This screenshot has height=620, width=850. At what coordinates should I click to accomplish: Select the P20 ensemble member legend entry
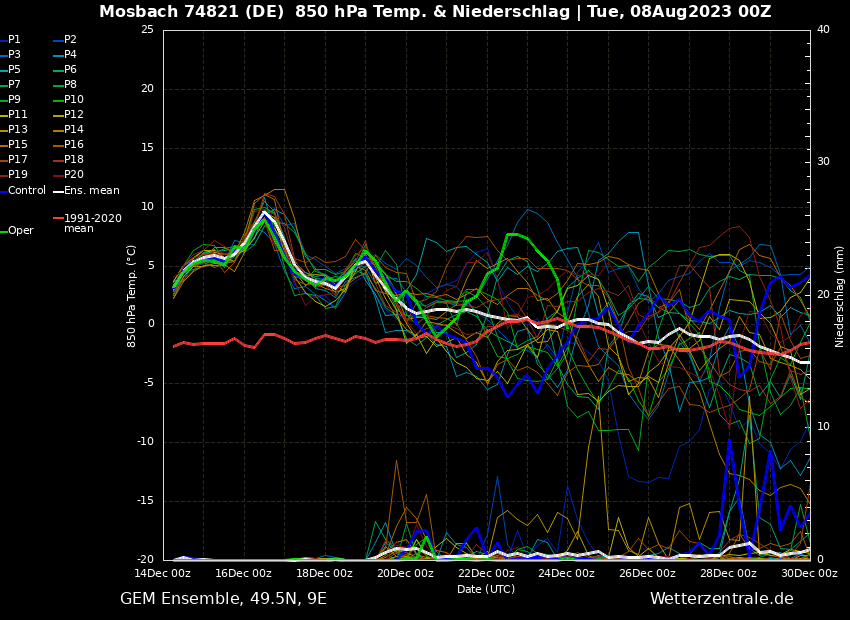click(x=74, y=175)
